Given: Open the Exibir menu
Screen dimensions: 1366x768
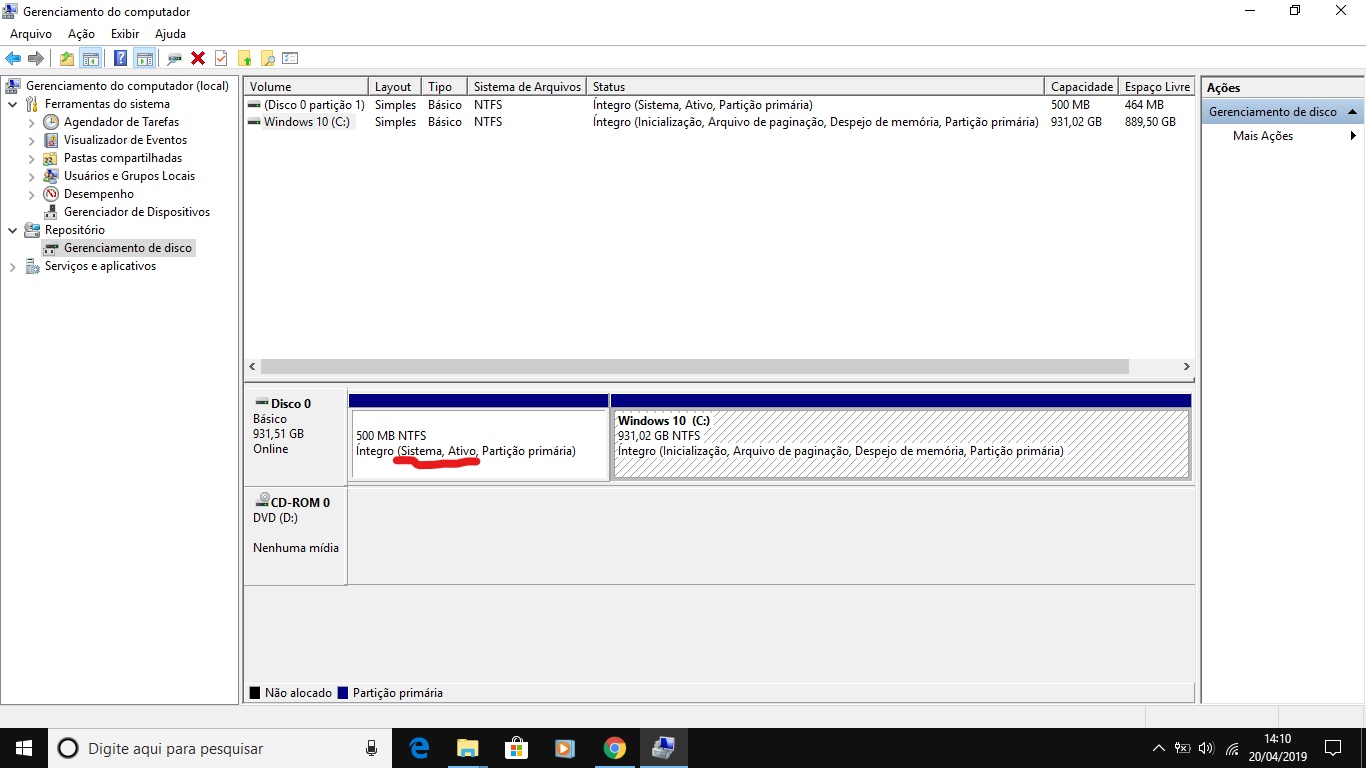Looking at the screenshot, I should coord(125,34).
